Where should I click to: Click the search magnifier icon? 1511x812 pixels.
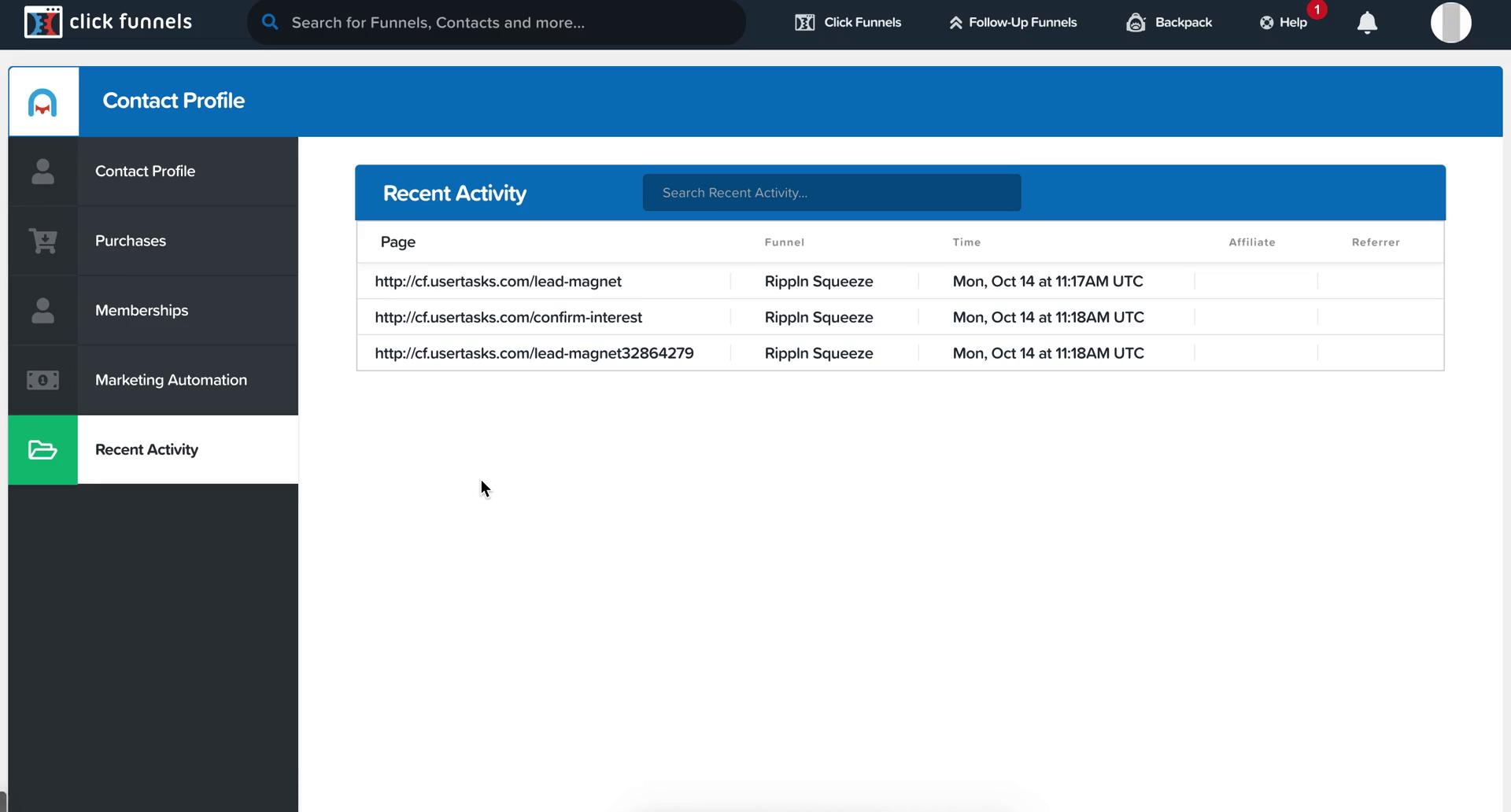(x=270, y=22)
